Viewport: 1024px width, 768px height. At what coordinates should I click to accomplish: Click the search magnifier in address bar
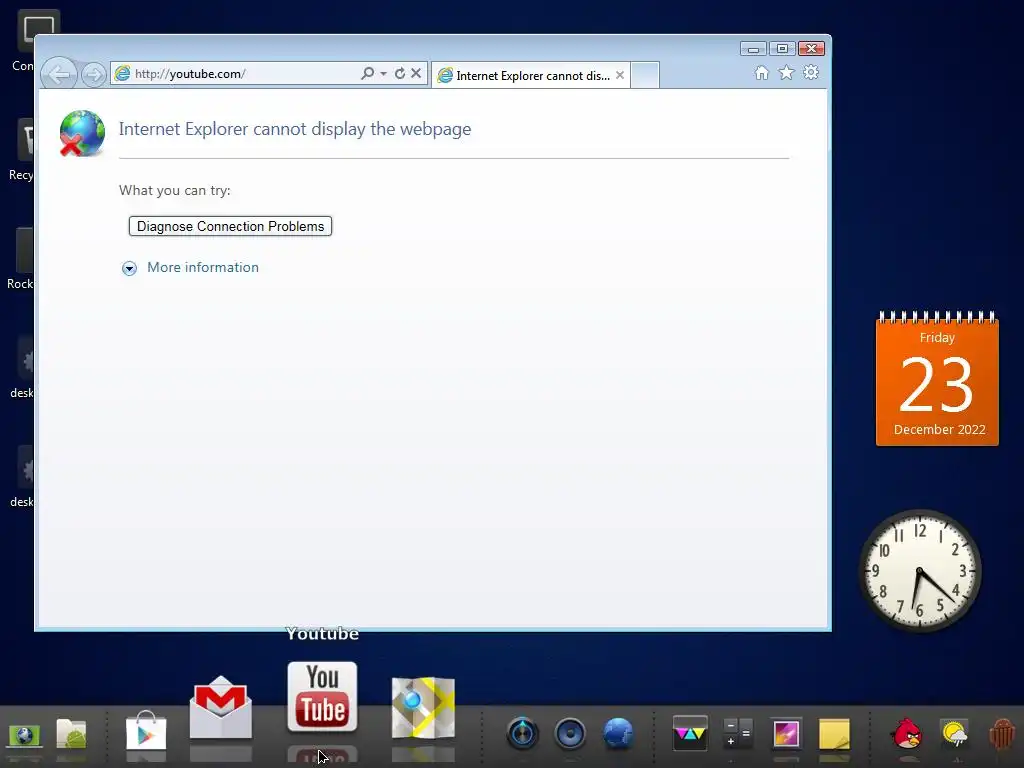368,73
